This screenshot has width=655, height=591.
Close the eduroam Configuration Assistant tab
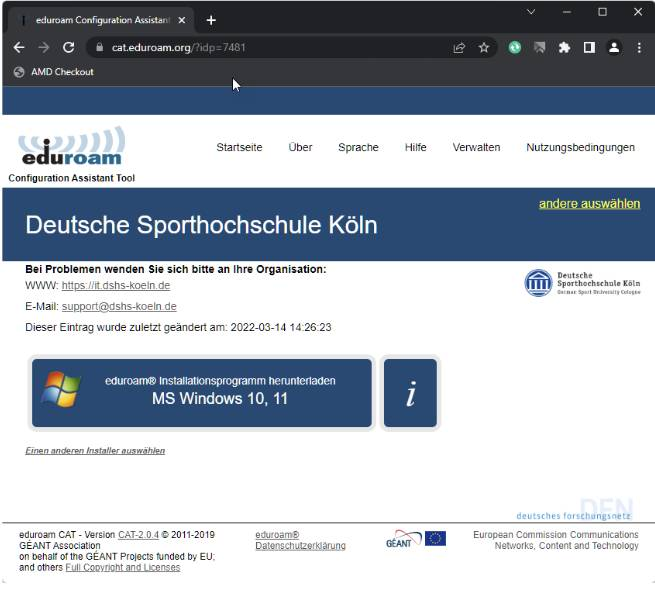click(x=182, y=20)
